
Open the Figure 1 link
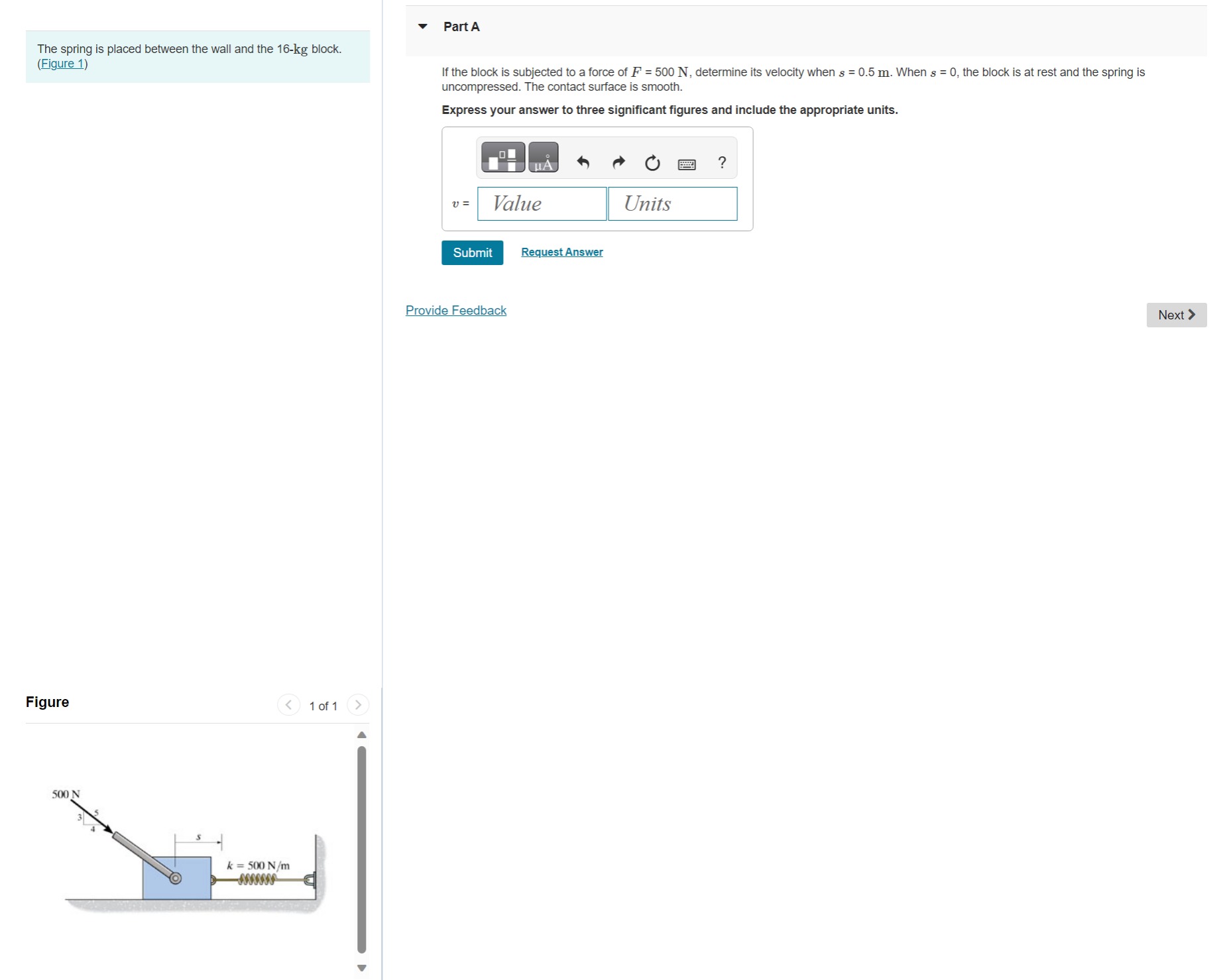63,64
